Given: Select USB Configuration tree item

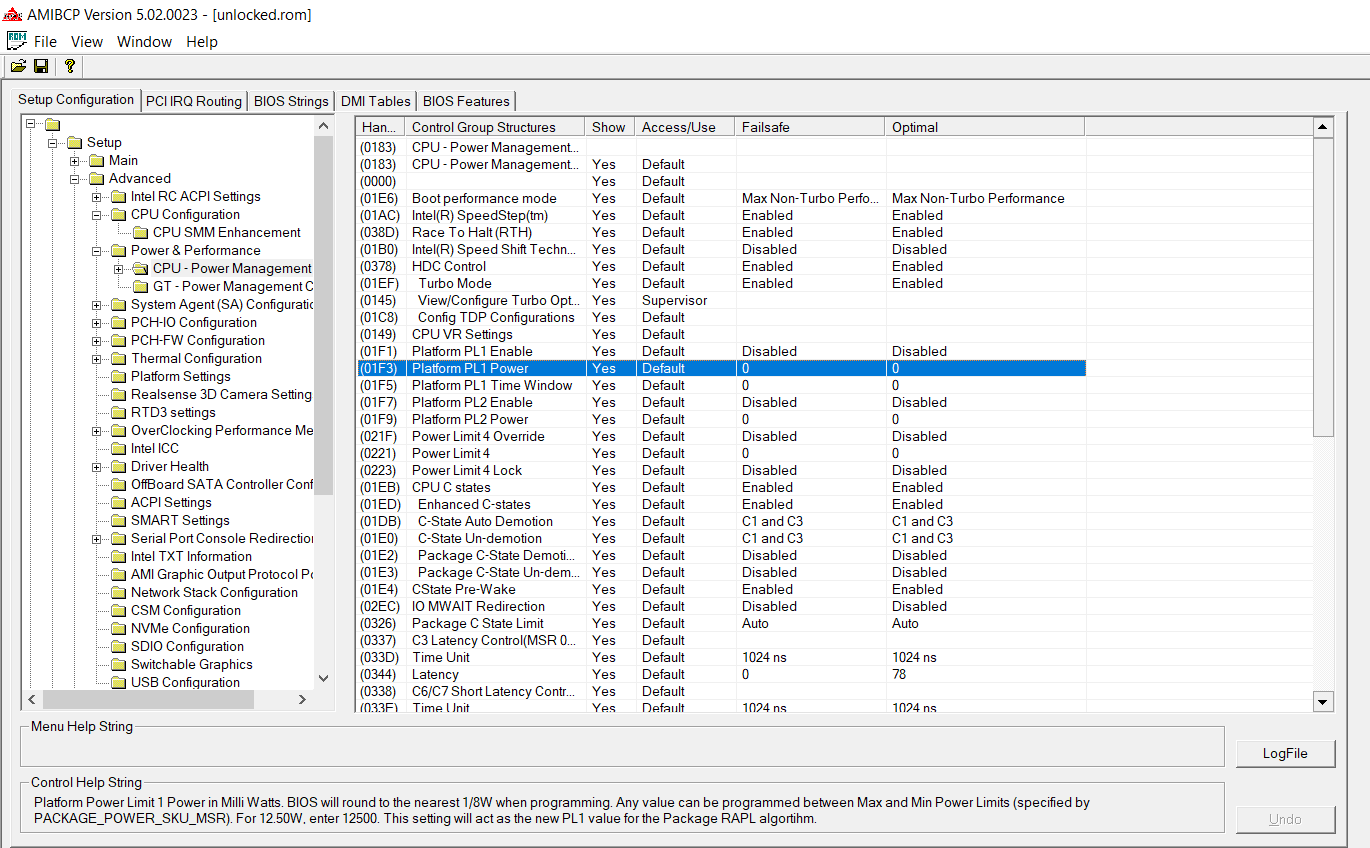Looking at the screenshot, I should (185, 683).
